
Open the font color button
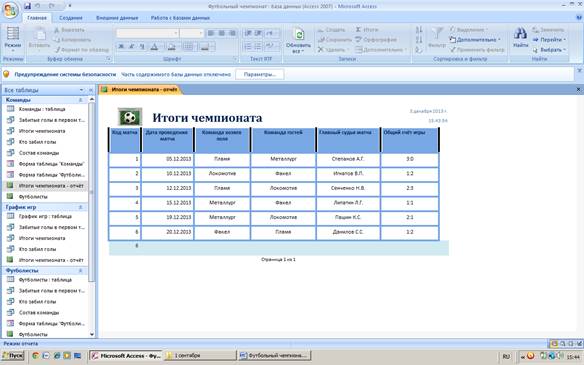click(154, 46)
